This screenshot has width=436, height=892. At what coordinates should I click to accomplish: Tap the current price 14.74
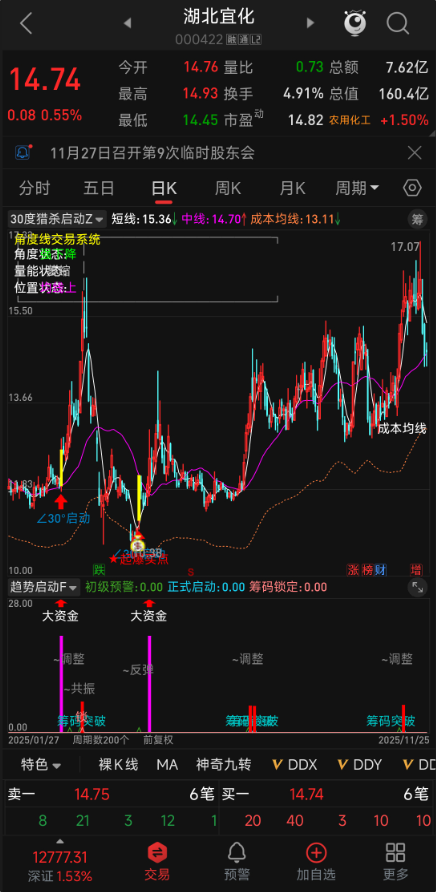(44, 79)
